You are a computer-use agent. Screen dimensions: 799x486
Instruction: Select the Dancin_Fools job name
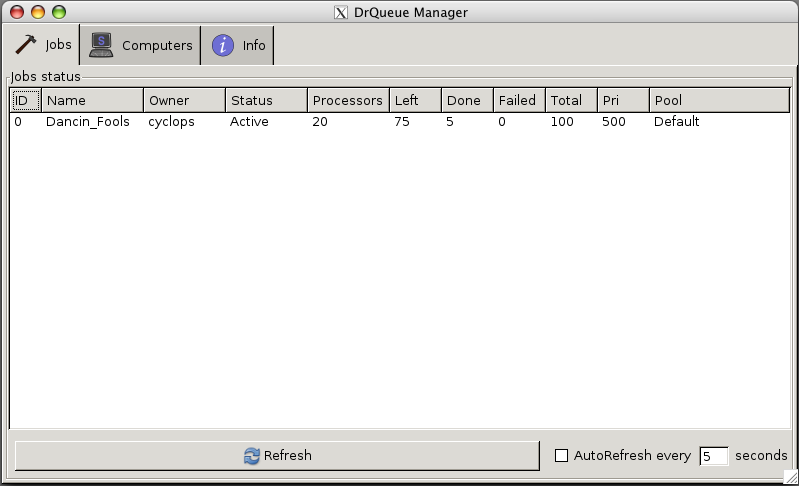click(x=88, y=122)
